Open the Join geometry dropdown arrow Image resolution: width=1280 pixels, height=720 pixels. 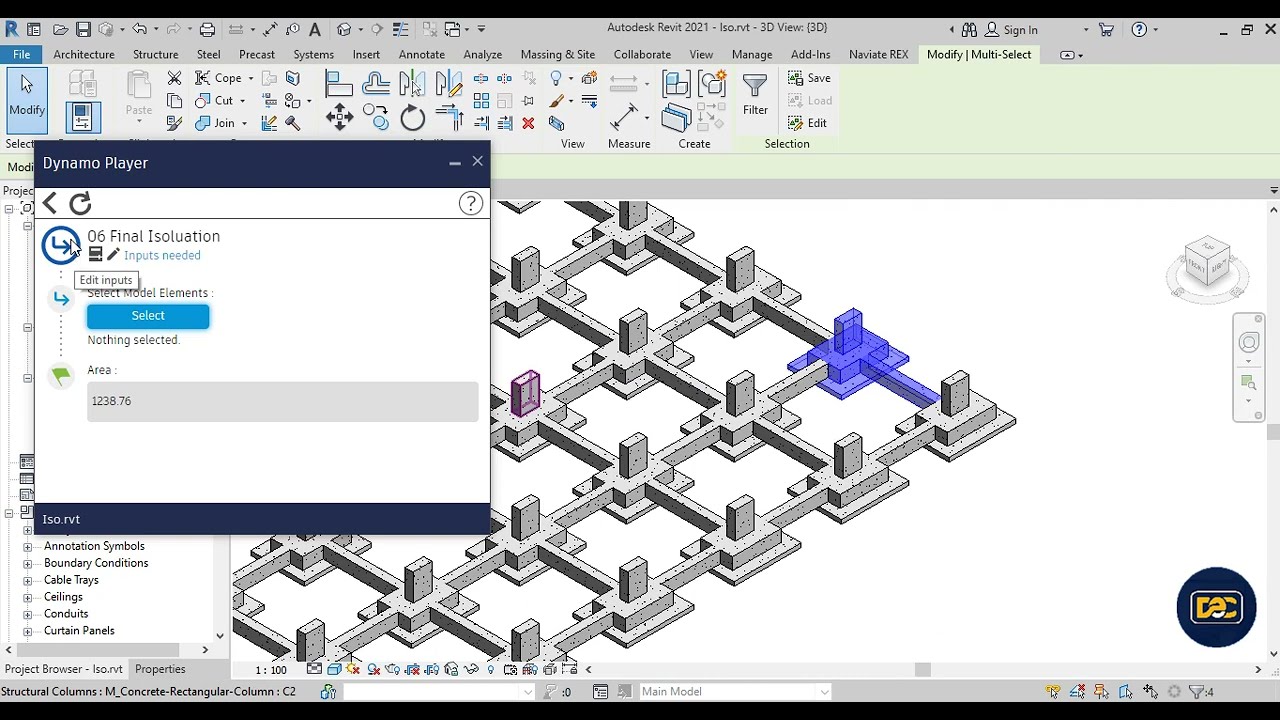(x=243, y=124)
